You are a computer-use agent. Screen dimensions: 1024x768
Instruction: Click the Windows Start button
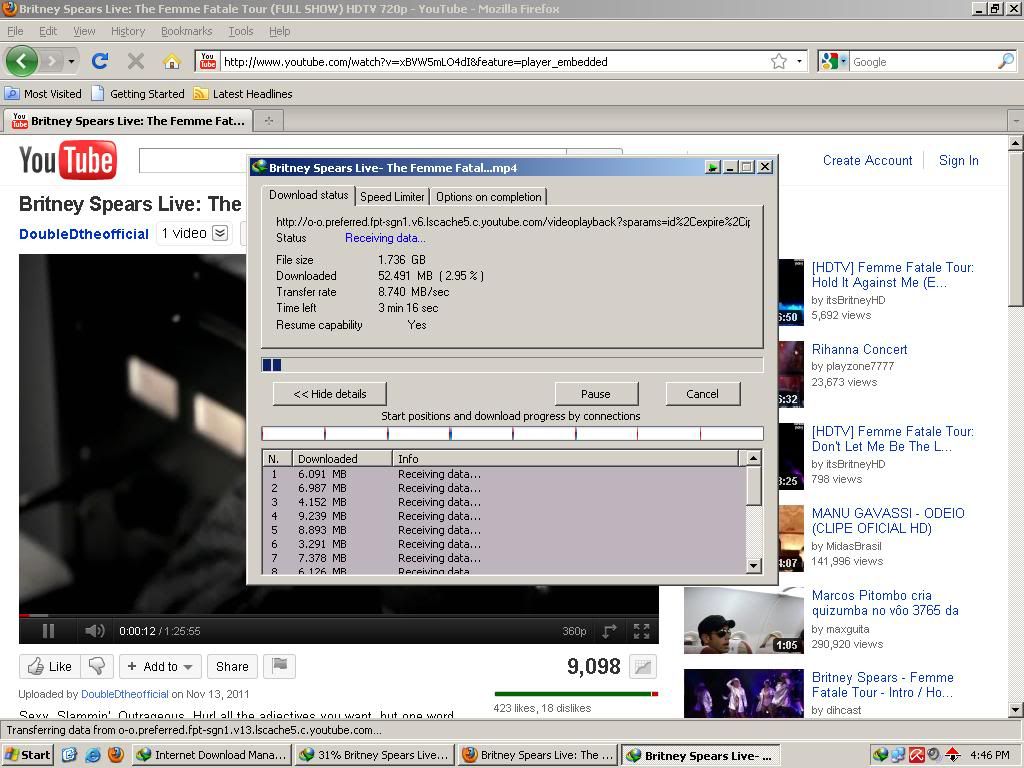point(27,755)
